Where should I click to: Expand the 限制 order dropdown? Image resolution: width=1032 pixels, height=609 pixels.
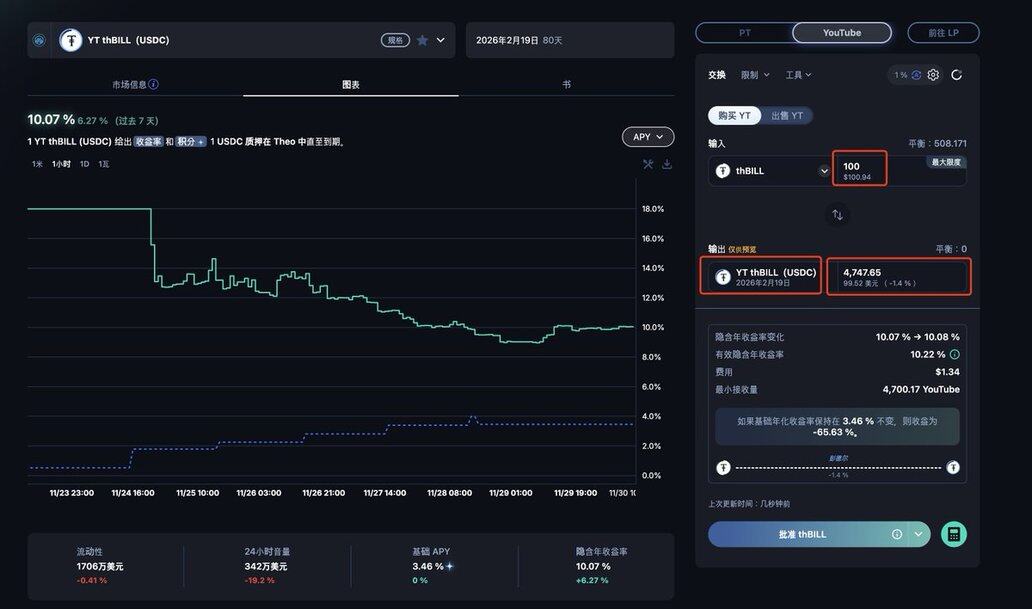755,75
